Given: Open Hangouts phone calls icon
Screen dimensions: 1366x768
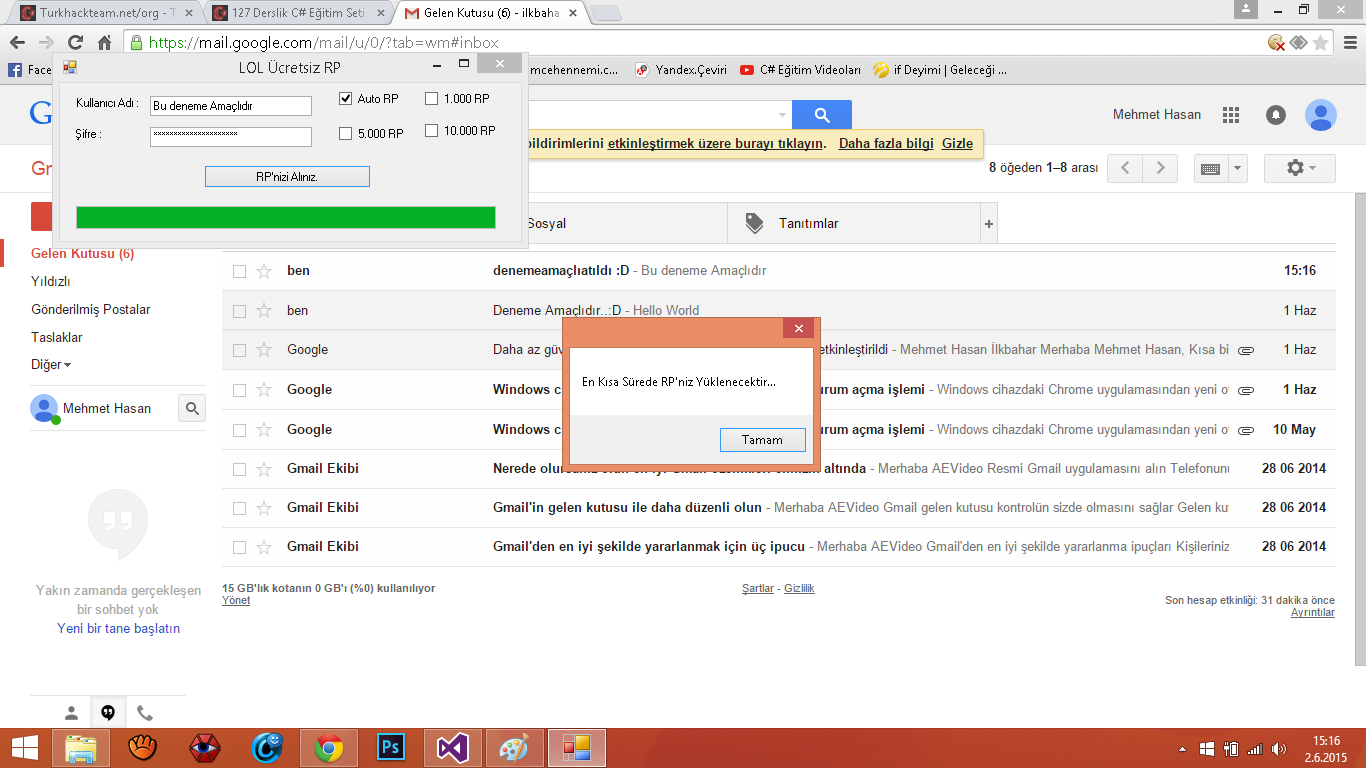Looking at the screenshot, I should (x=145, y=713).
